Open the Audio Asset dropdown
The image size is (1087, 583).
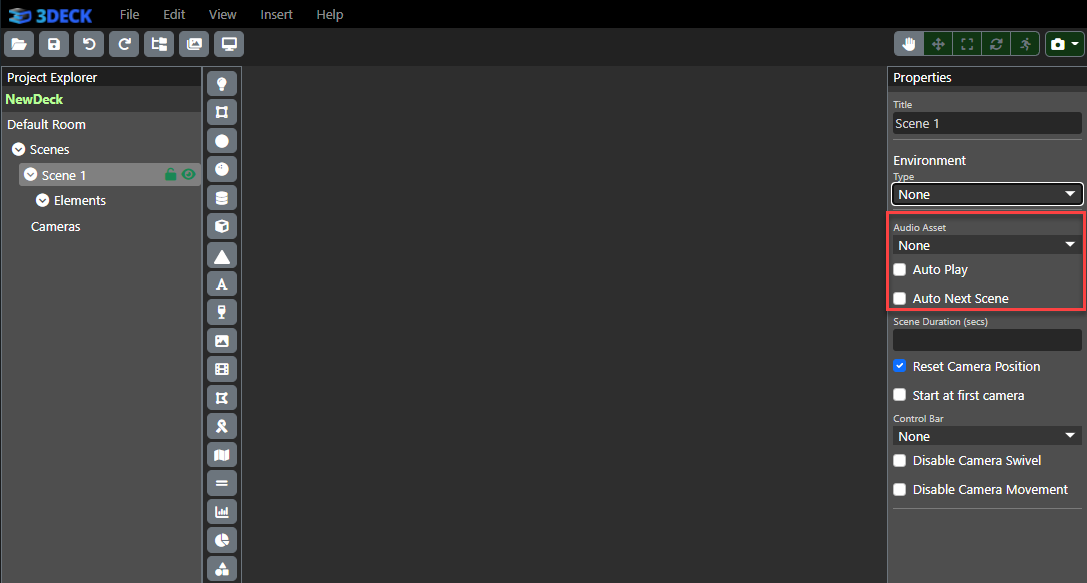coord(986,245)
